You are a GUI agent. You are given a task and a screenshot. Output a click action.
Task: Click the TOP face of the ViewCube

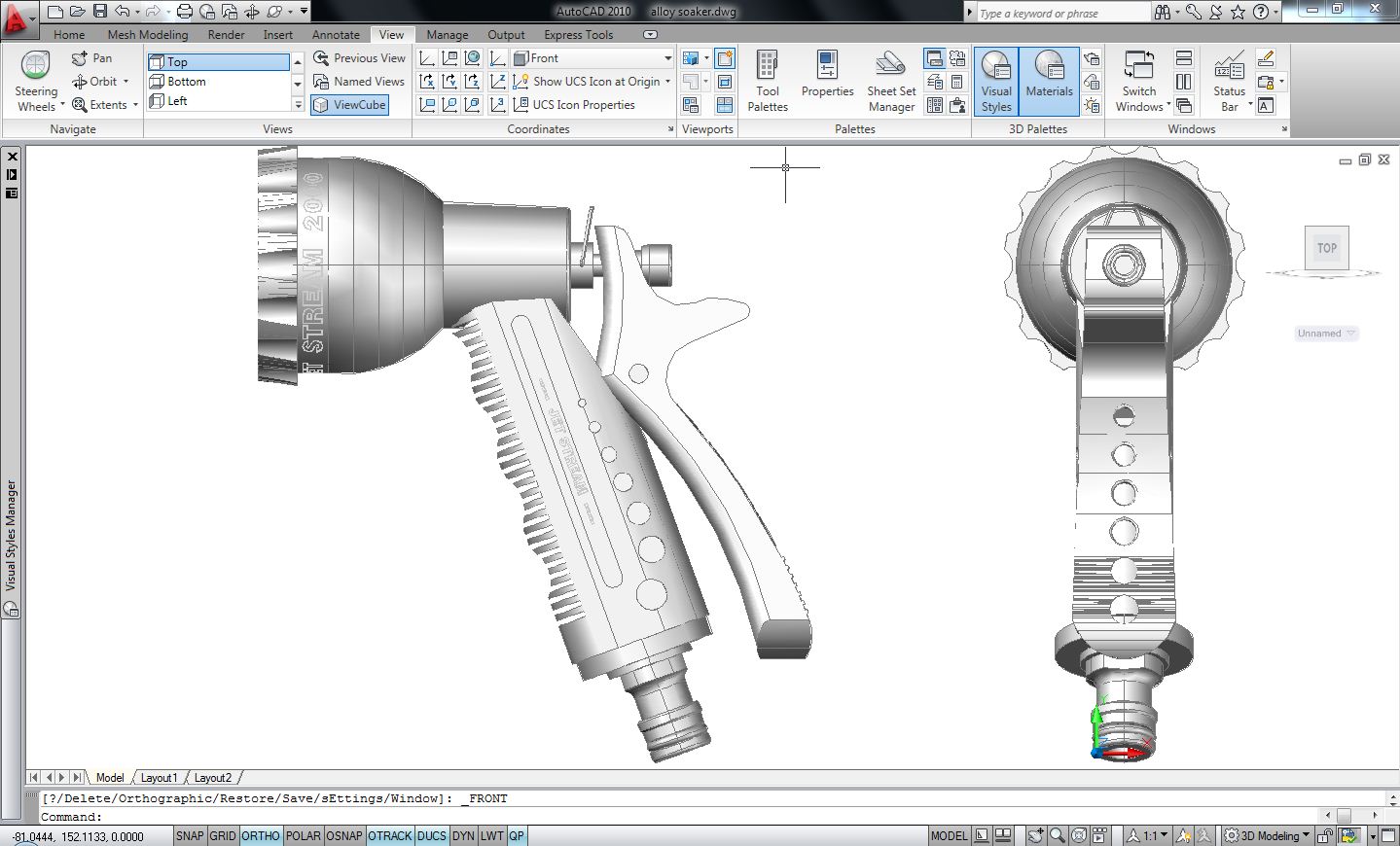click(1327, 248)
